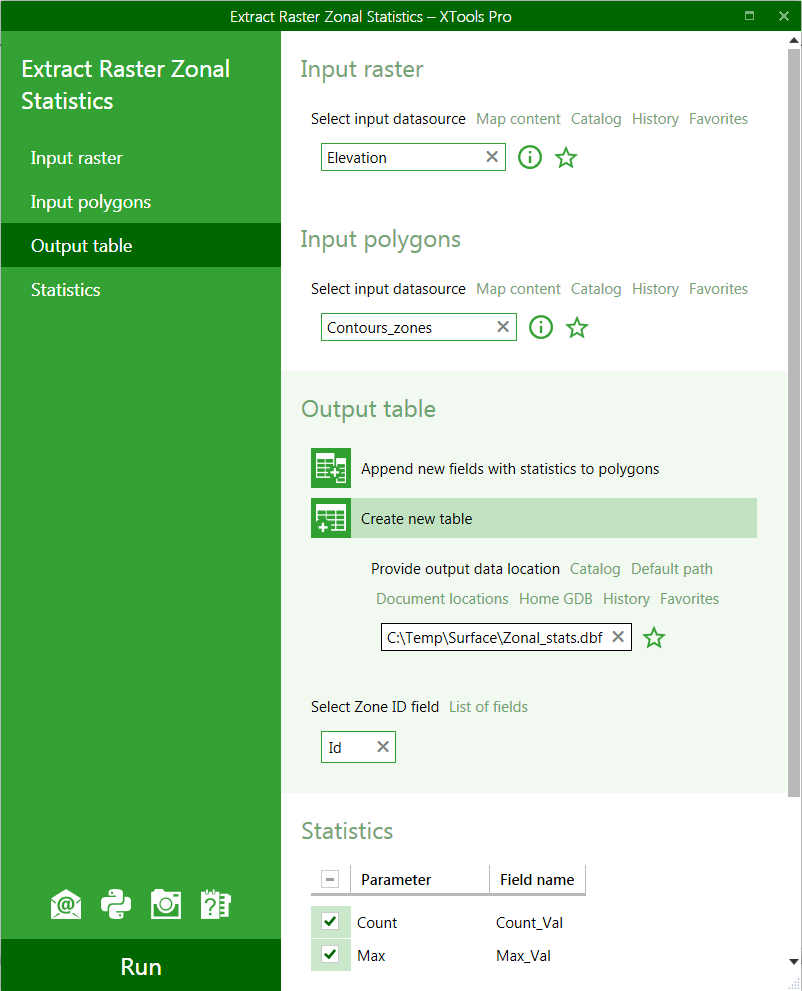Open Favorites for output data location
The height and width of the screenshot is (991, 802).
(690, 599)
